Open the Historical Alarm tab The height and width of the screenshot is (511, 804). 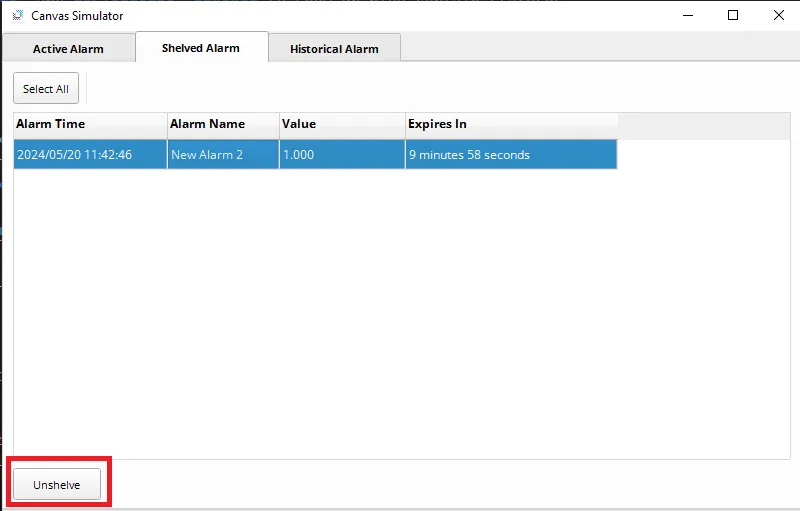point(334,49)
